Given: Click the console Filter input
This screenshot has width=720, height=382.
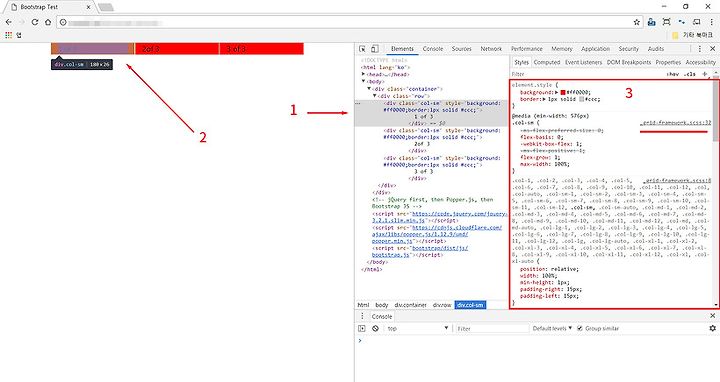Looking at the screenshot, I should click(x=492, y=328).
